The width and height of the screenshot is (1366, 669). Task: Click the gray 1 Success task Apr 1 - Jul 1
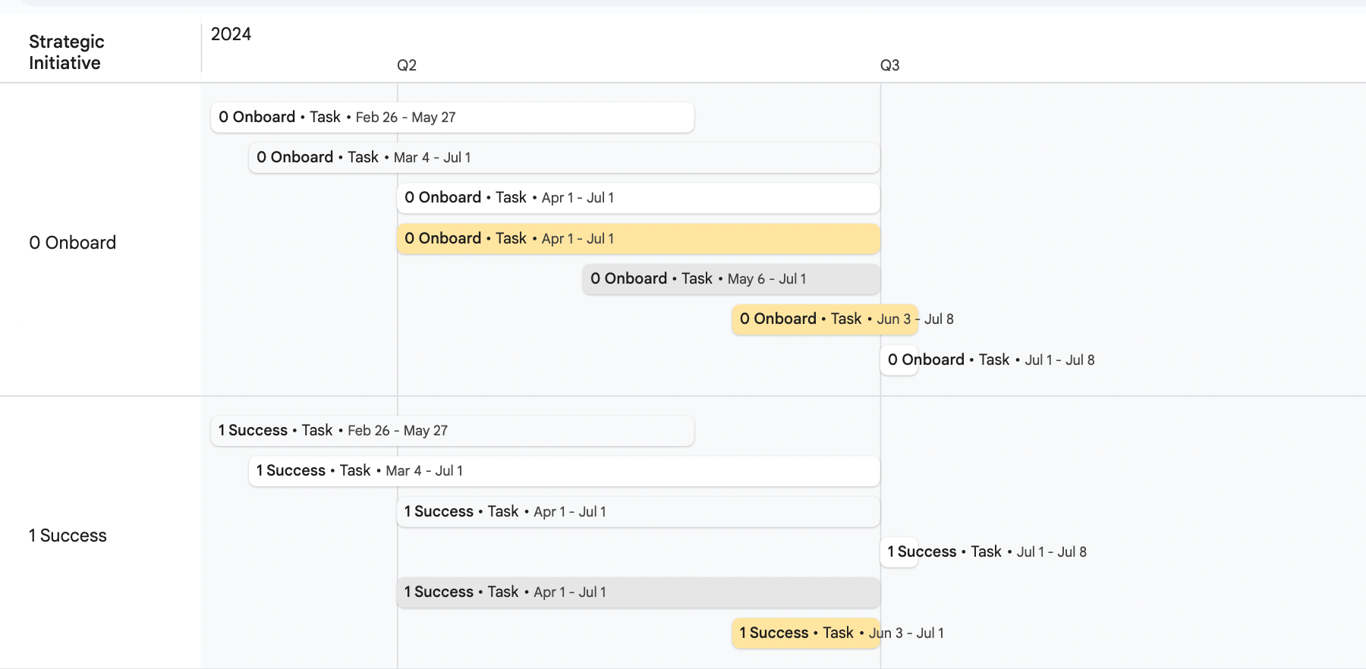pos(638,592)
